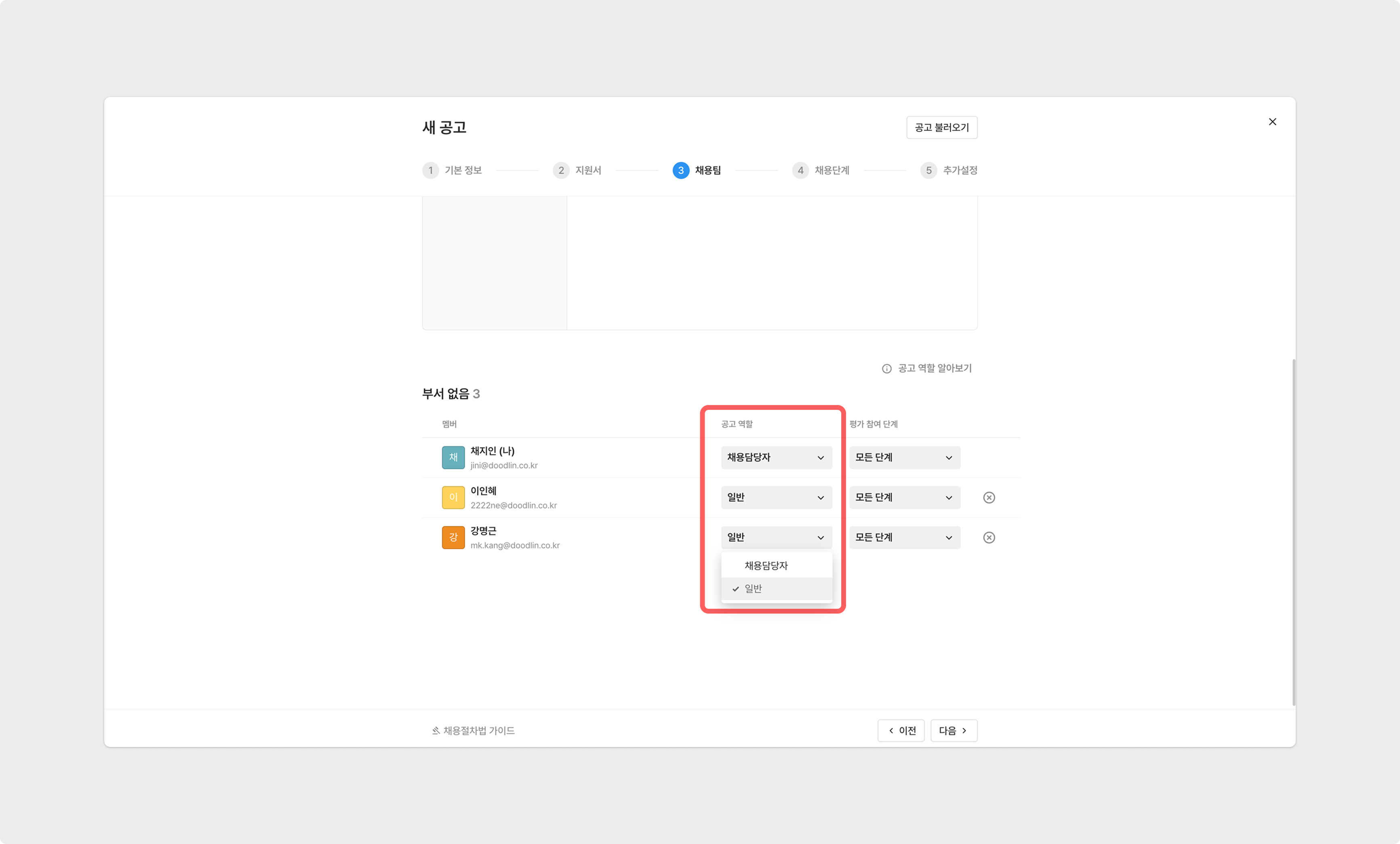1400x844 pixels.
Task: Click the dialog's vertical scrollbar
Action: coord(1293,532)
